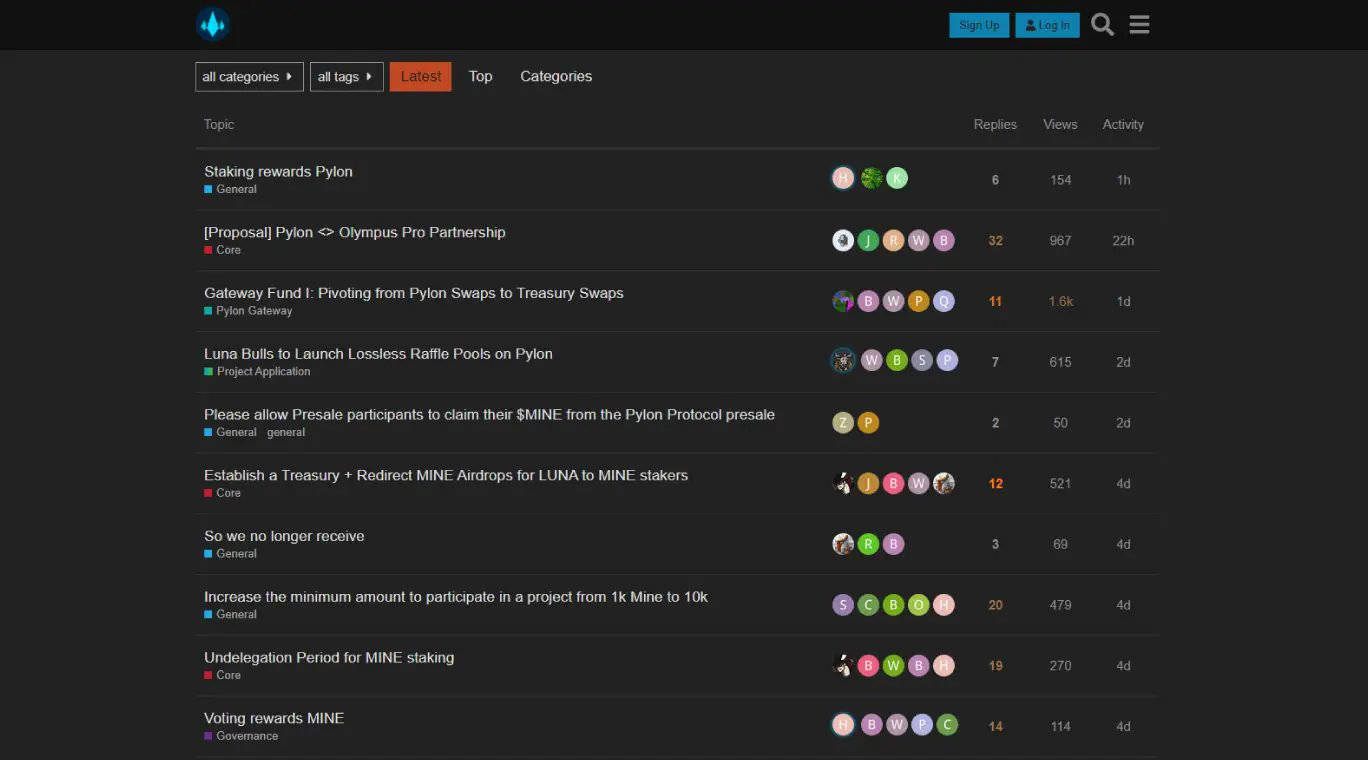Sort by the Activity column header

(x=1123, y=124)
